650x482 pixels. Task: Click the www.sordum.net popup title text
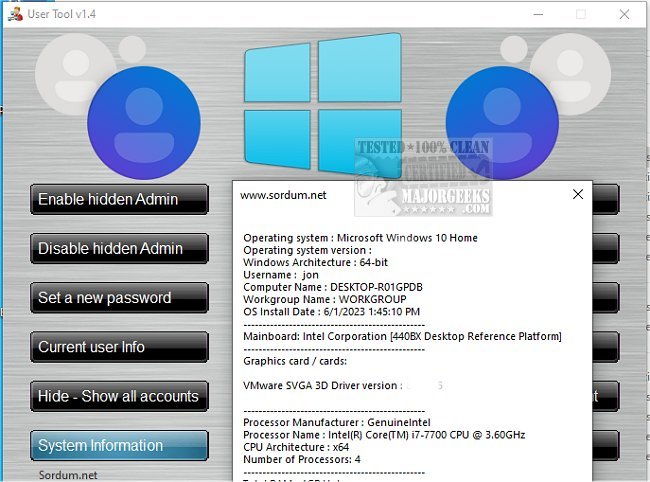tap(283, 195)
